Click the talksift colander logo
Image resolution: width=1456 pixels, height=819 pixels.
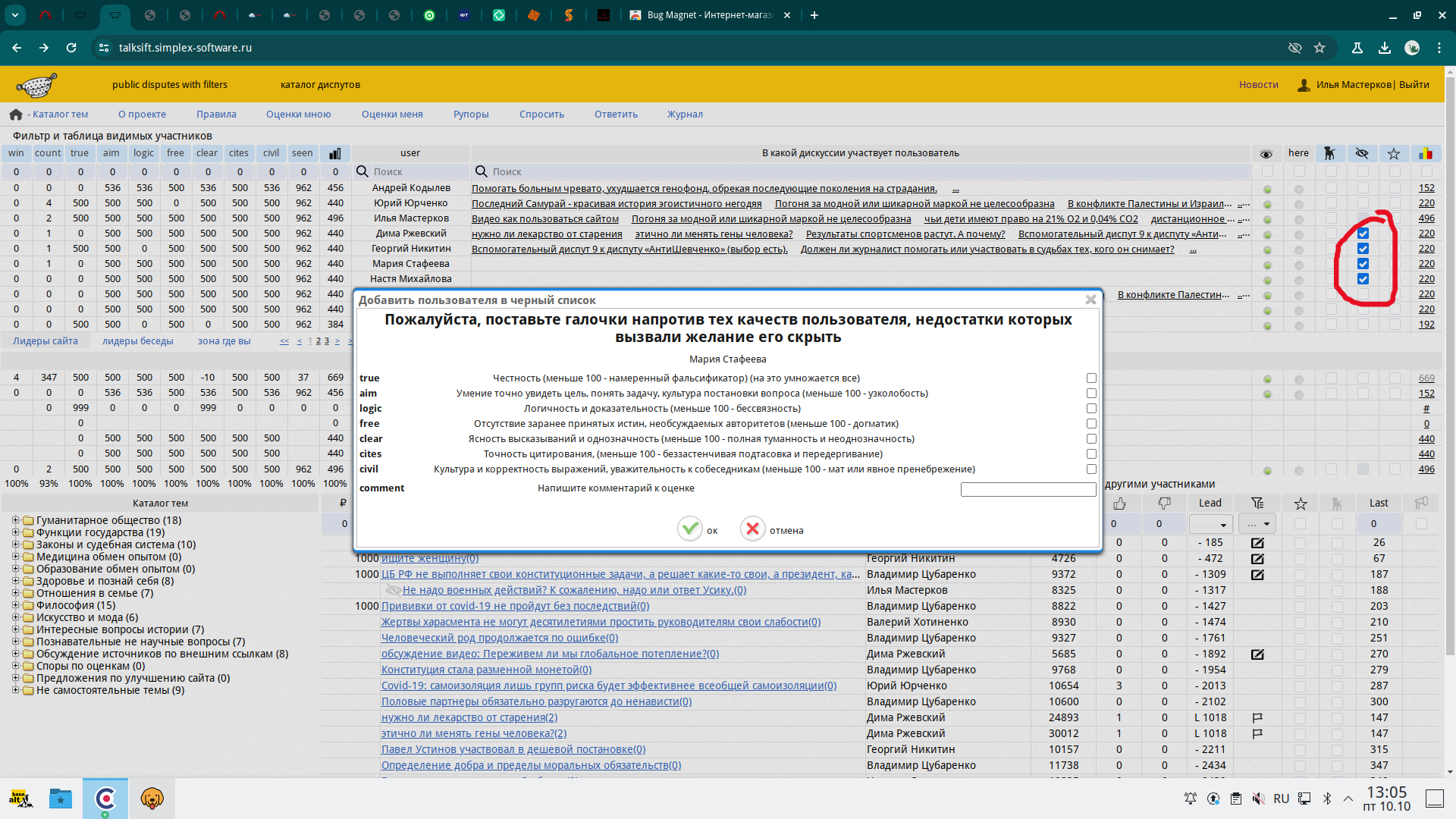click(x=36, y=85)
